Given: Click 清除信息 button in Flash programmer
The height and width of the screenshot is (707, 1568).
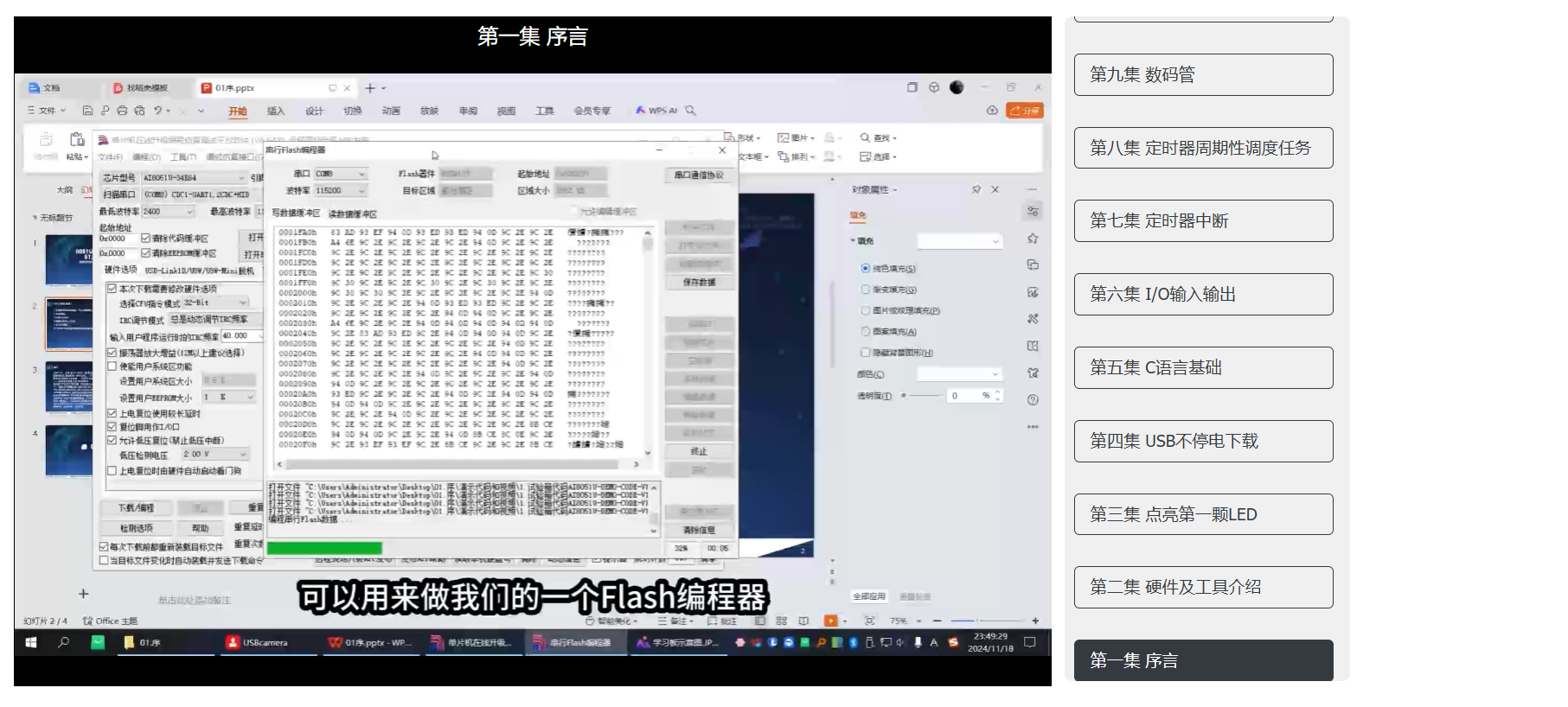Looking at the screenshot, I should point(699,530).
